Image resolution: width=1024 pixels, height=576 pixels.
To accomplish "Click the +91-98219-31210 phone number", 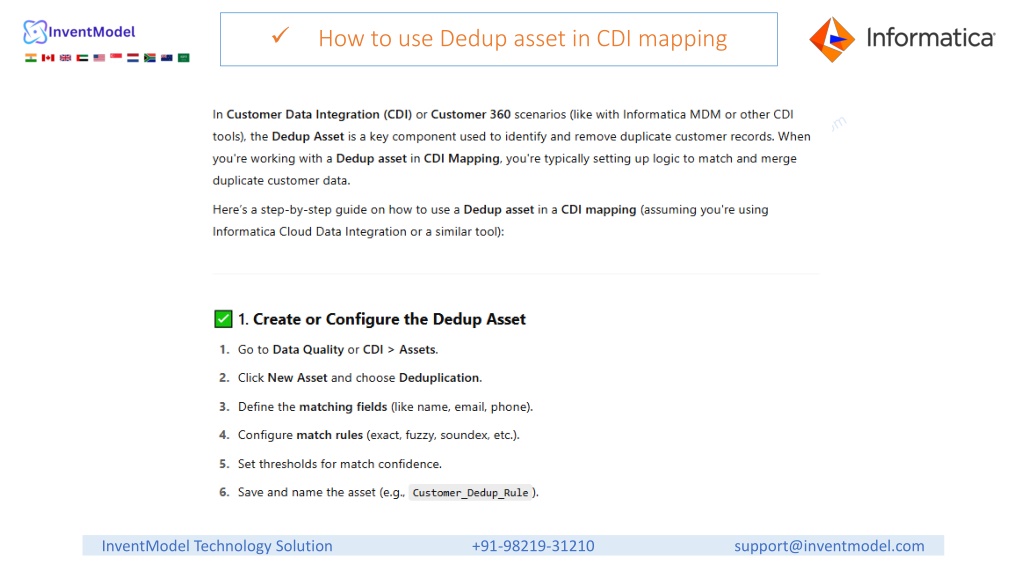I will tap(533, 546).
